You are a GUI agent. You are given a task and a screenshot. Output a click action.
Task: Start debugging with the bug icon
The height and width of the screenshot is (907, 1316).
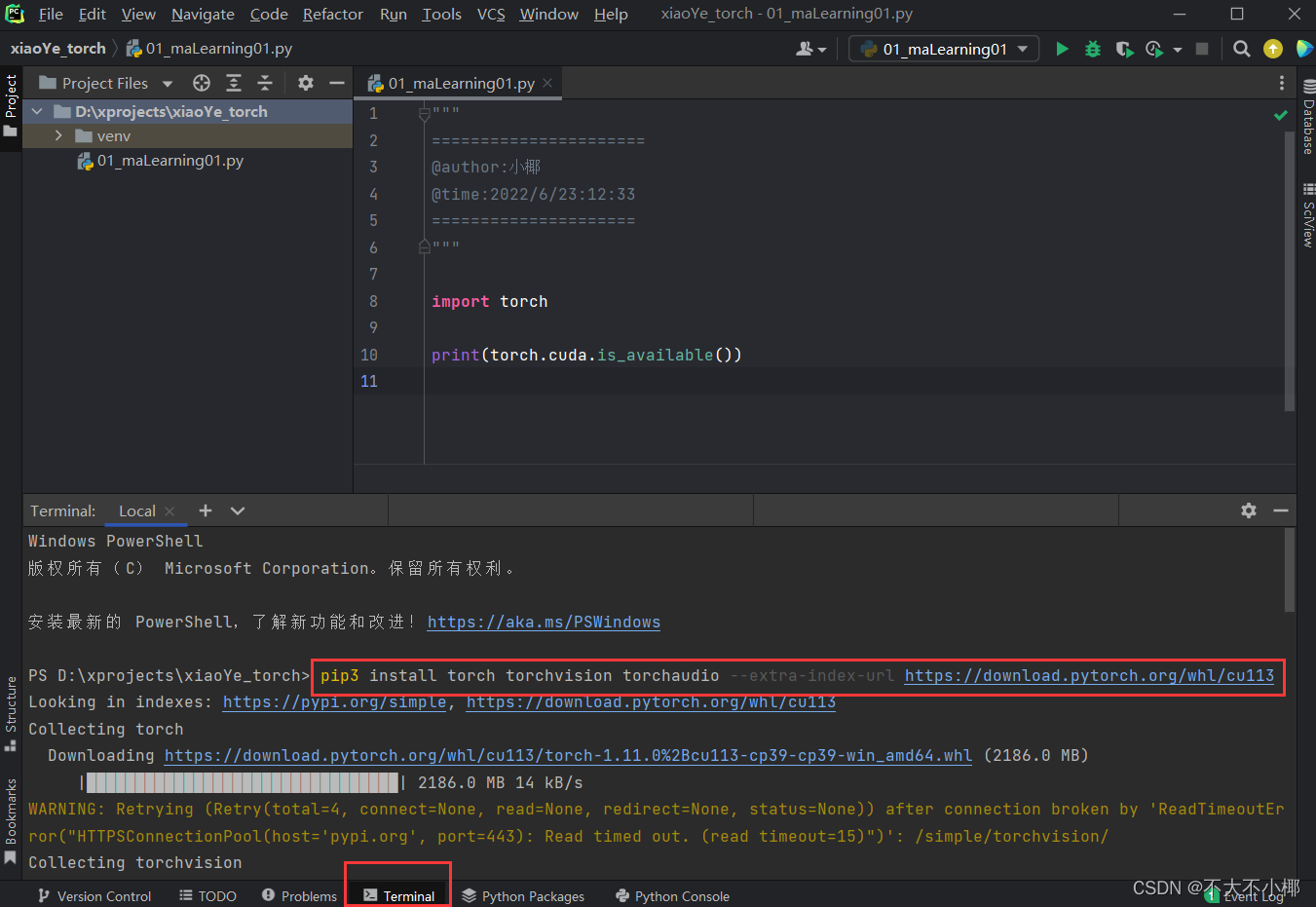1093,49
